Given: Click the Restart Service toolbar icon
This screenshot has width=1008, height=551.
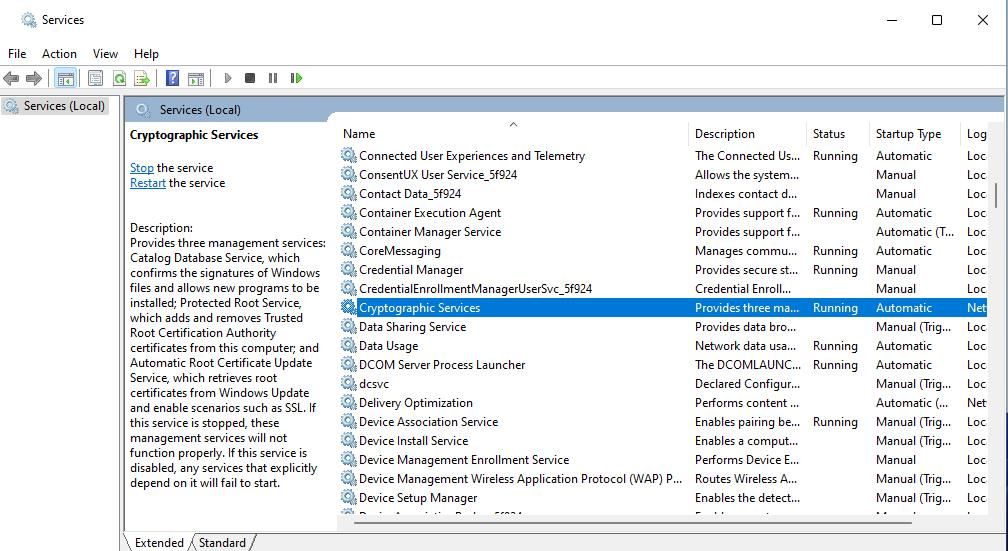Looking at the screenshot, I should tap(296, 78).
